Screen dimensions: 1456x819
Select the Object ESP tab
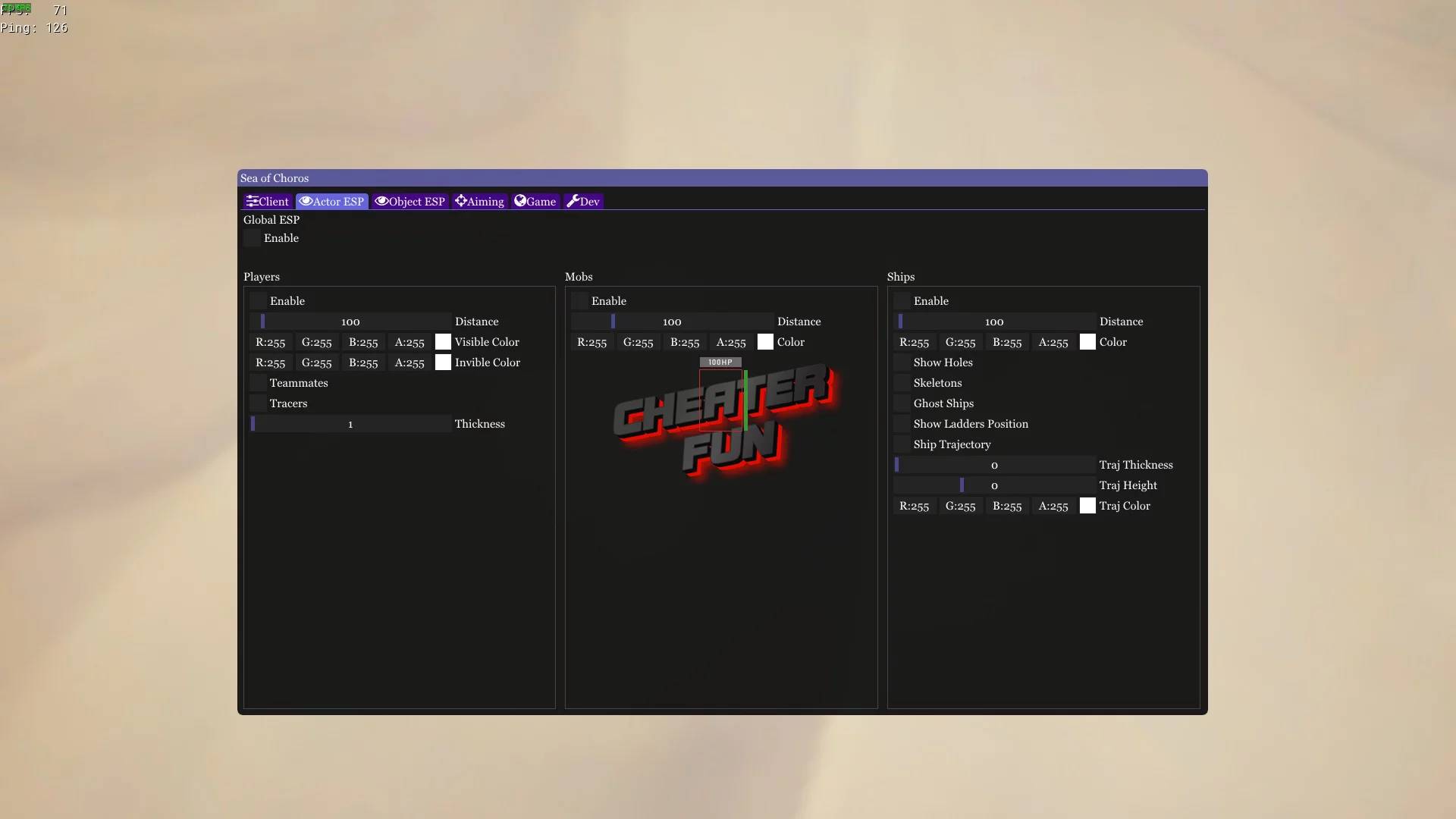tap(410, 201)
